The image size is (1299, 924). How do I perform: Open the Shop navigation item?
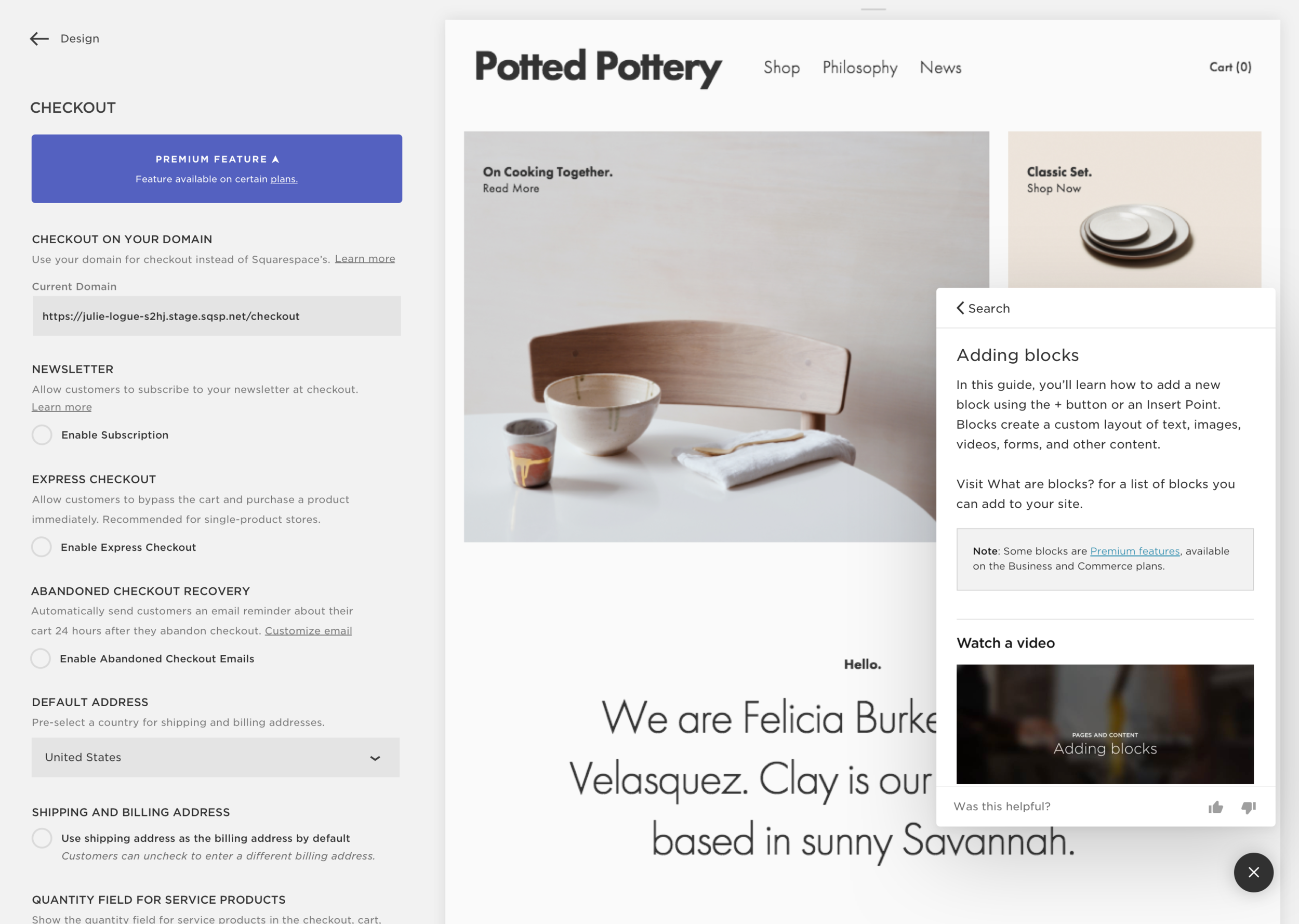[x=781, y=68]
